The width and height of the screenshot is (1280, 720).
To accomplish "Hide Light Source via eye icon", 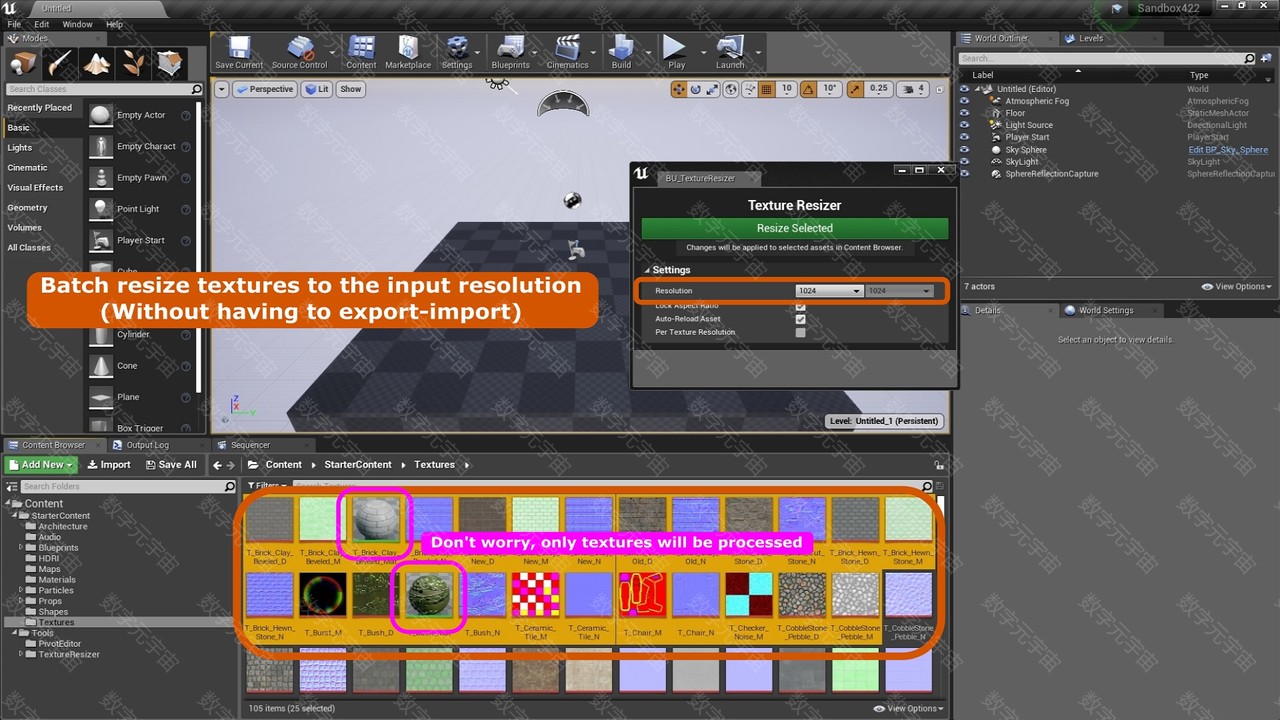I will (964, 125).
